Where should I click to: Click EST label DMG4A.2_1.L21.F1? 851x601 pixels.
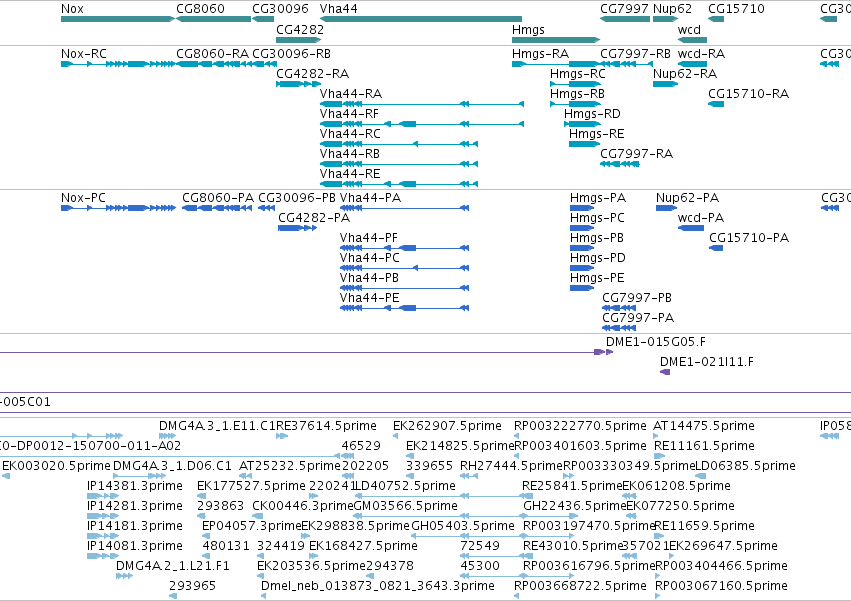point(173,566)
